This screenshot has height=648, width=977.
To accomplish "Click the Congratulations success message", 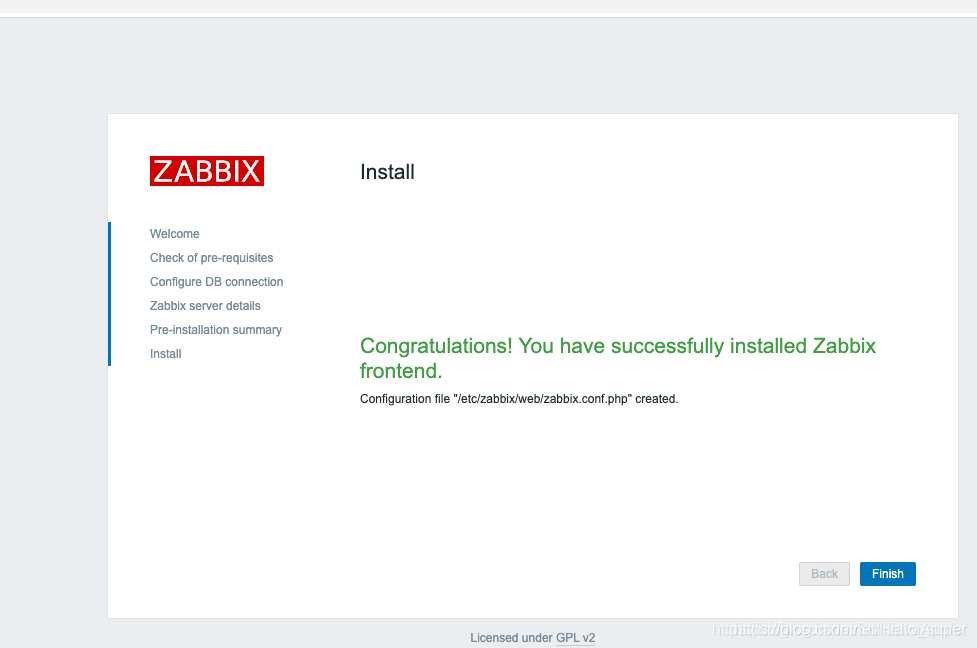I will (x=617, y=358).
